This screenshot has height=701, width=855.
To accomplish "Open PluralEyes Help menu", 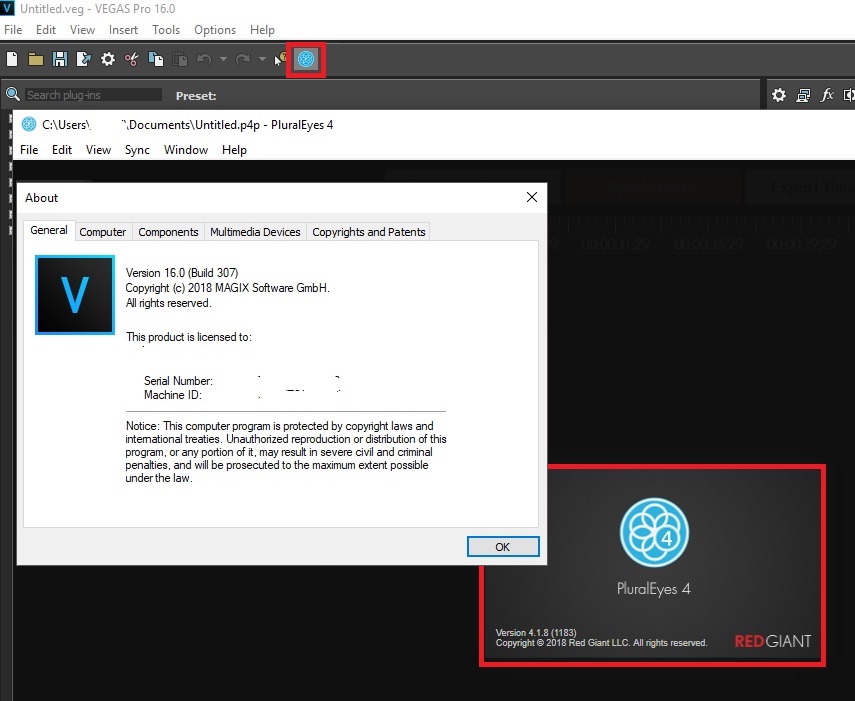I will pyautogui.click(x=234, y=150).
